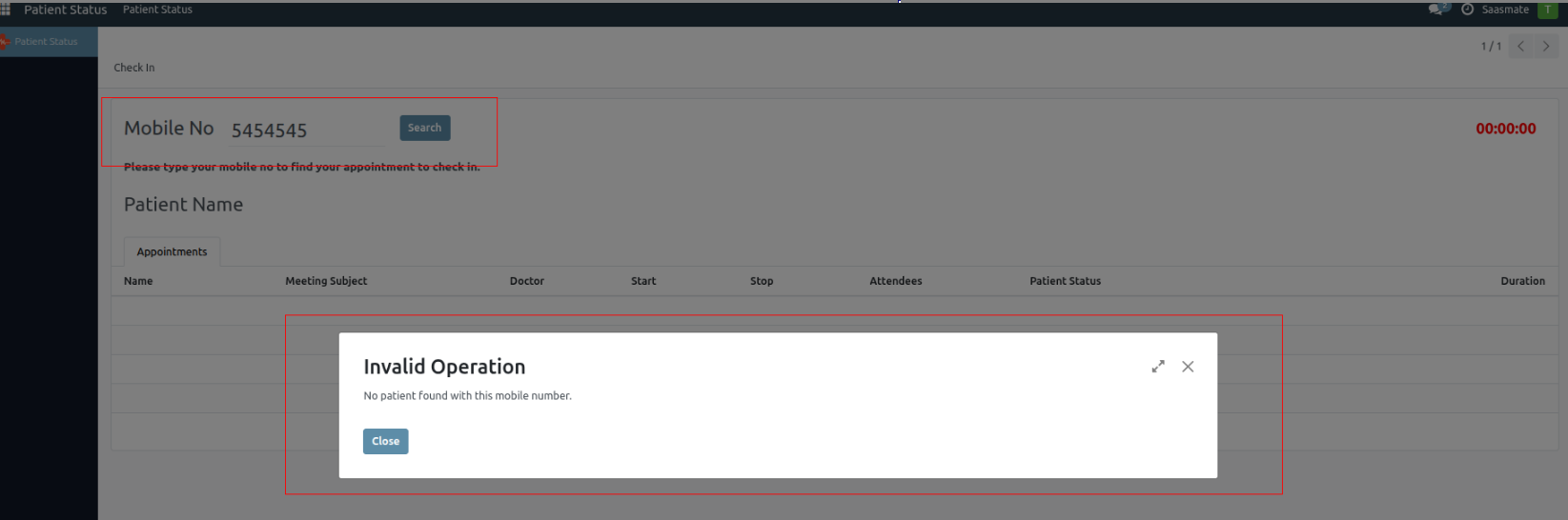
Task: Dismiss dialog with the X icon
Action: tap(1188, 367)
